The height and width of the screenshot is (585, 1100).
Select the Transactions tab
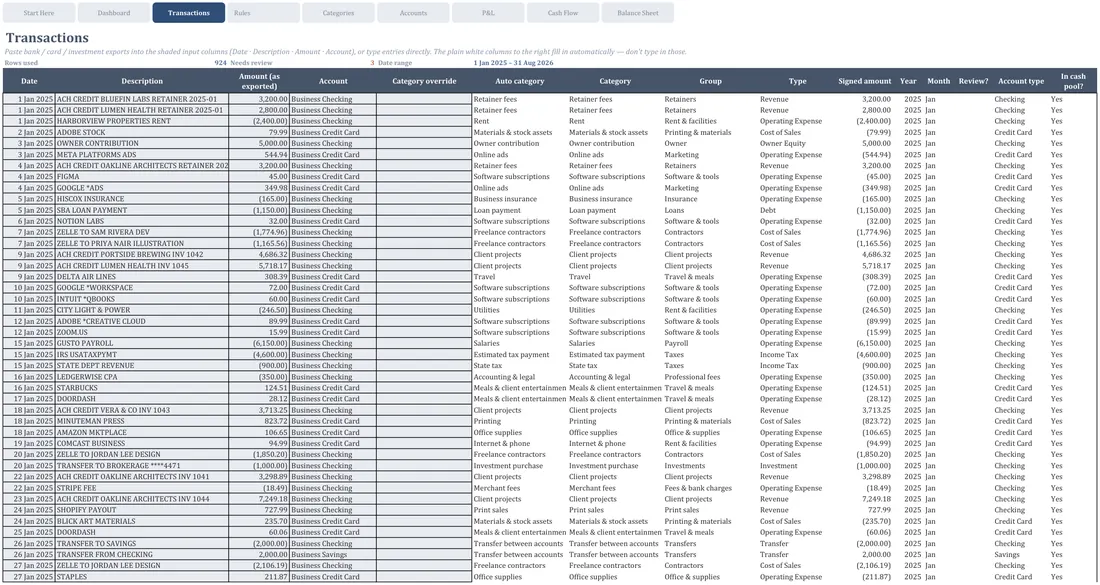189,13
